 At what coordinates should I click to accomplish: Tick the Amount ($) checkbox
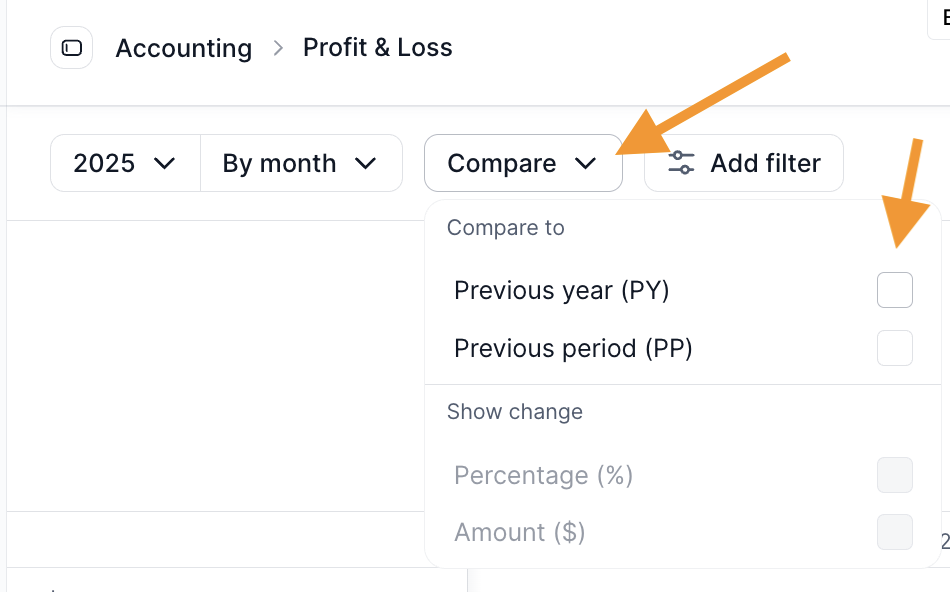[x=894, y=532]
